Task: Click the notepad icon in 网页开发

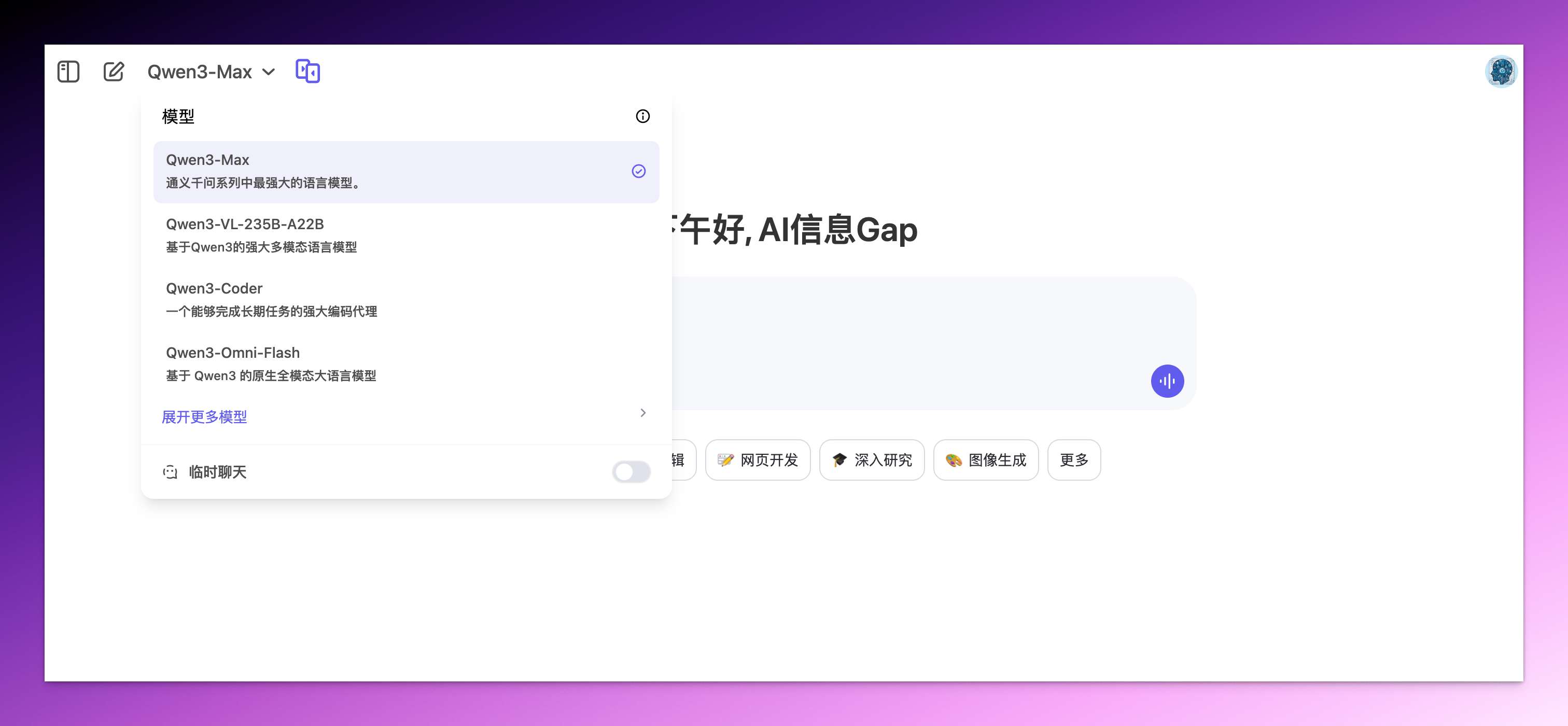Action: coord(725,460)
